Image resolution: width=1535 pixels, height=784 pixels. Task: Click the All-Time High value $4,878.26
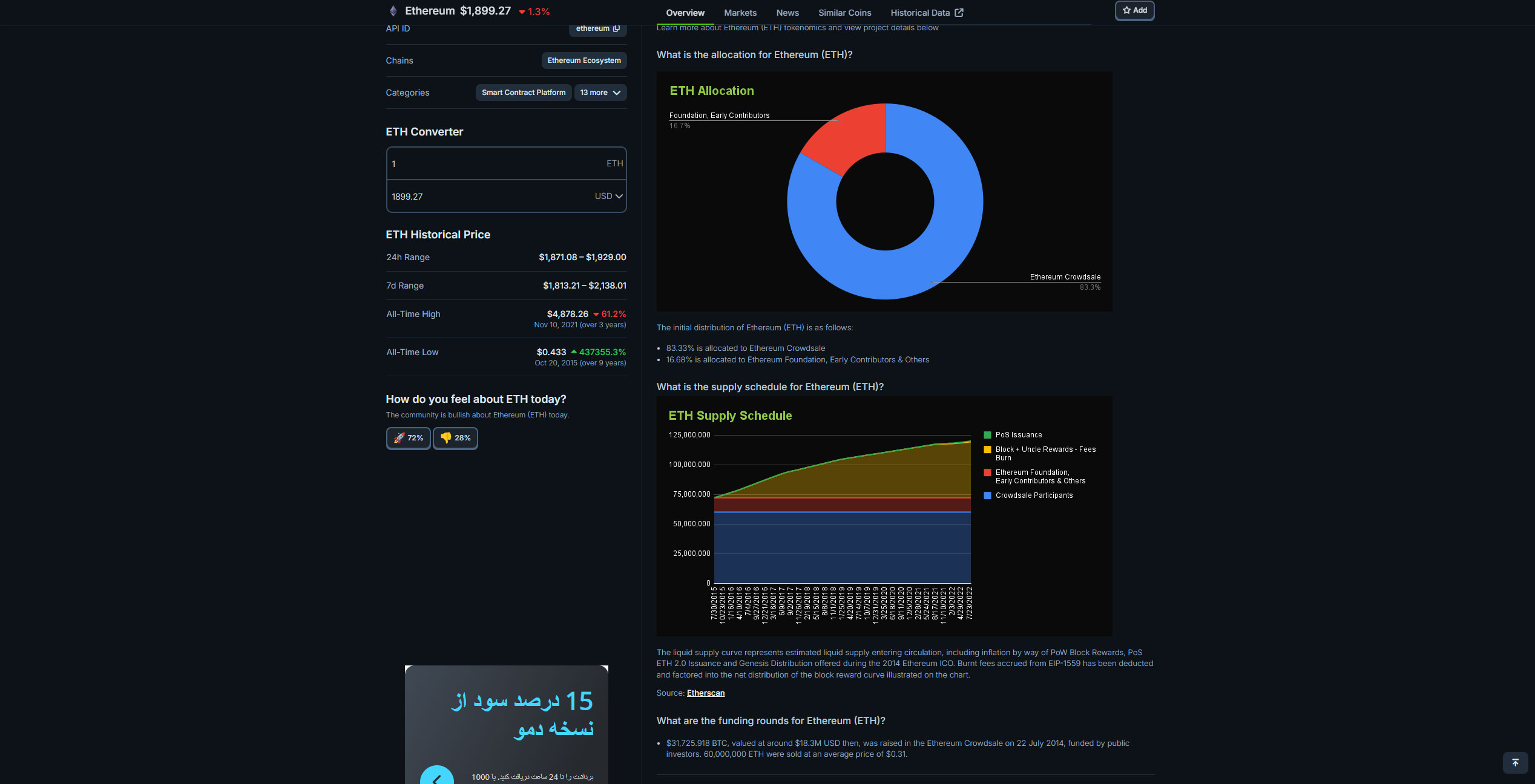pos(568,314)
